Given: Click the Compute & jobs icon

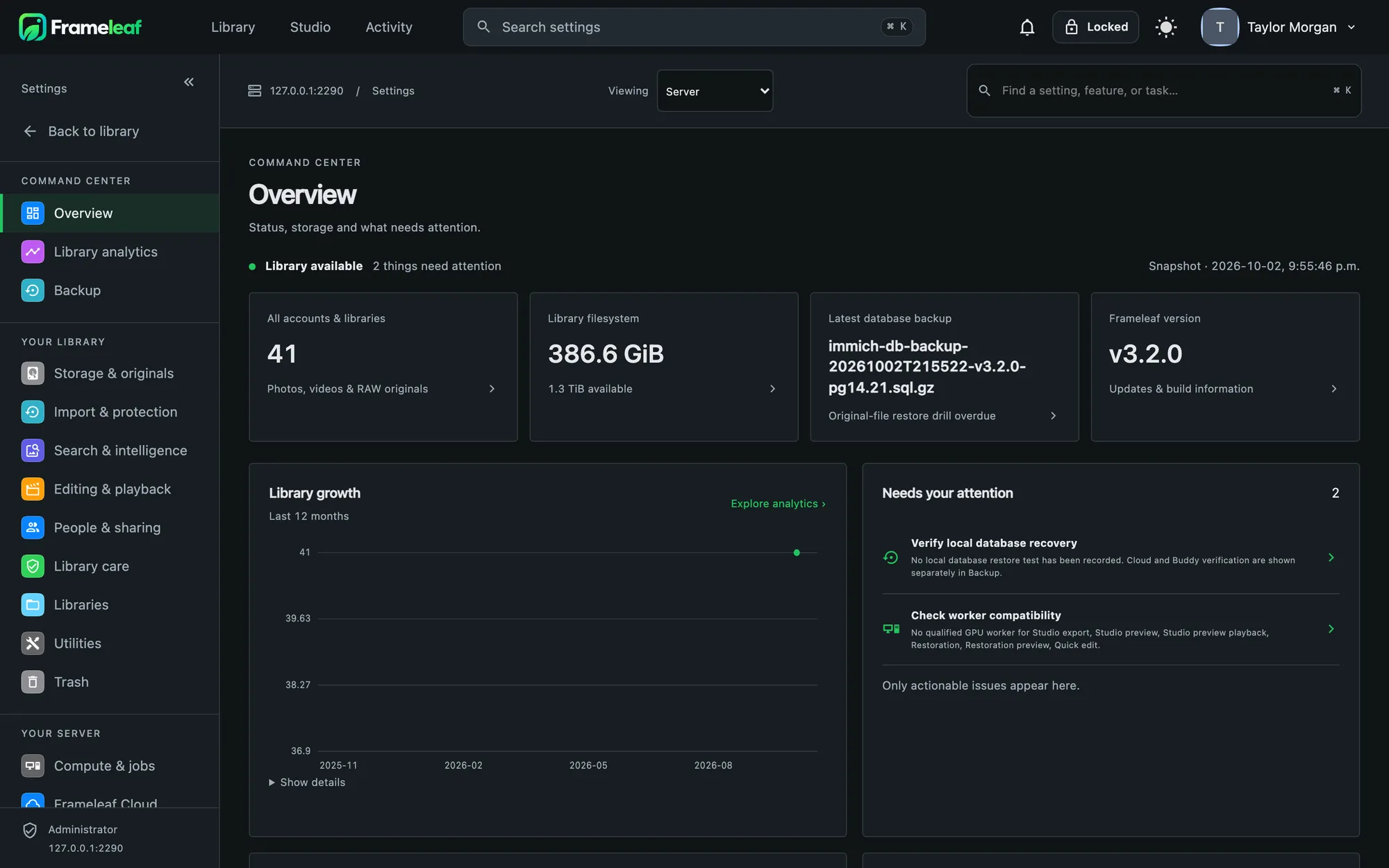Looking at the screenshot, I should [x=33, y=766].
